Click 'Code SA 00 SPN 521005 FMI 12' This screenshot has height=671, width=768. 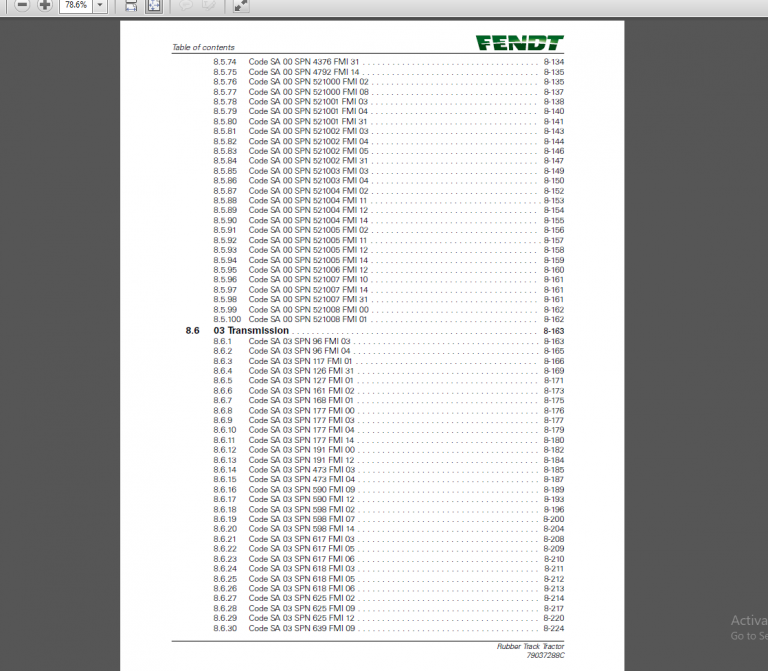point(308,250)
